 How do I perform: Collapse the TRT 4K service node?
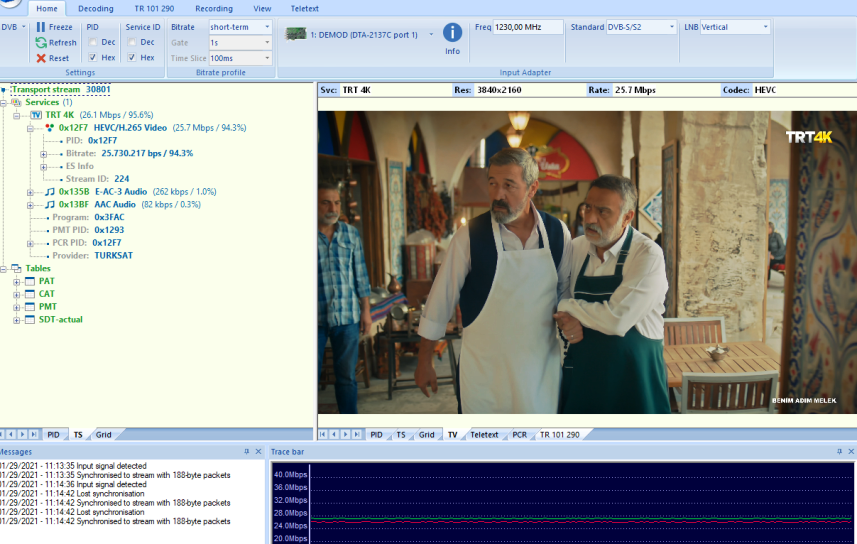(16, 115)
